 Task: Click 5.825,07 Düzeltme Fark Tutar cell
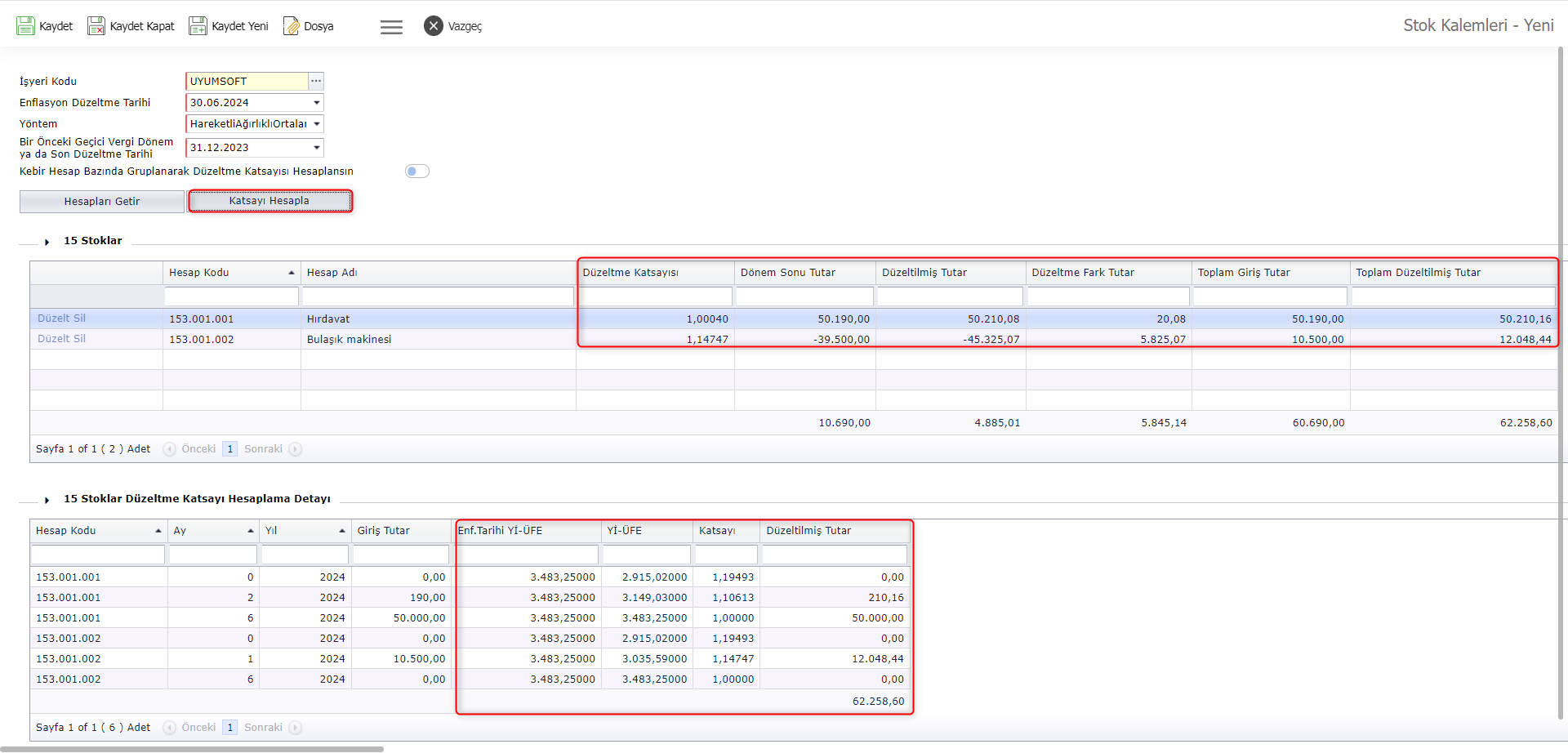[x=1109, y=339]
